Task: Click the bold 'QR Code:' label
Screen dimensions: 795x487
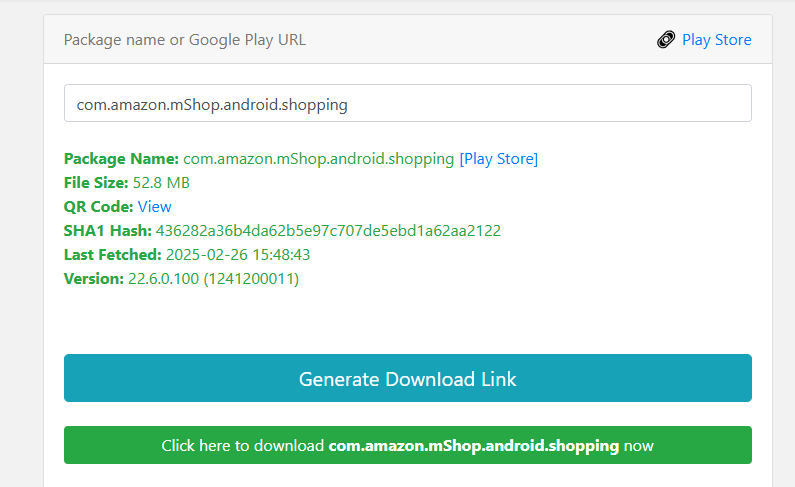Action: click(98, 207)
